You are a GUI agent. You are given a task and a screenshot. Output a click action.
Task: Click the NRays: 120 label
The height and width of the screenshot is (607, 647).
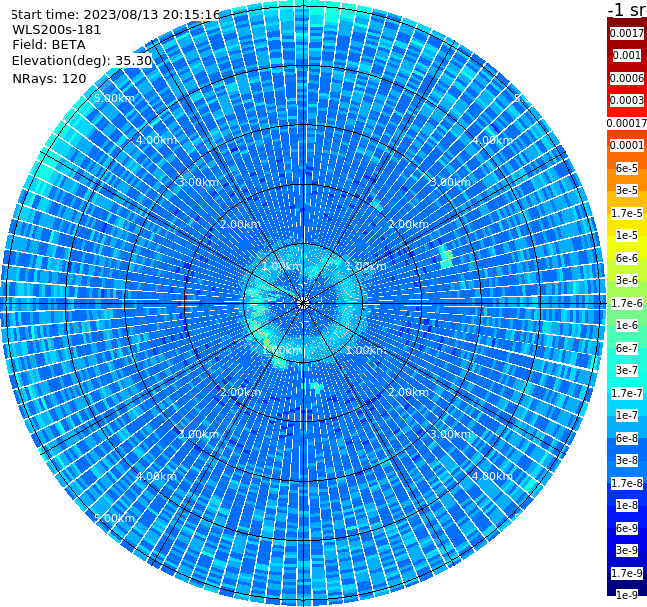click(49, 78)
